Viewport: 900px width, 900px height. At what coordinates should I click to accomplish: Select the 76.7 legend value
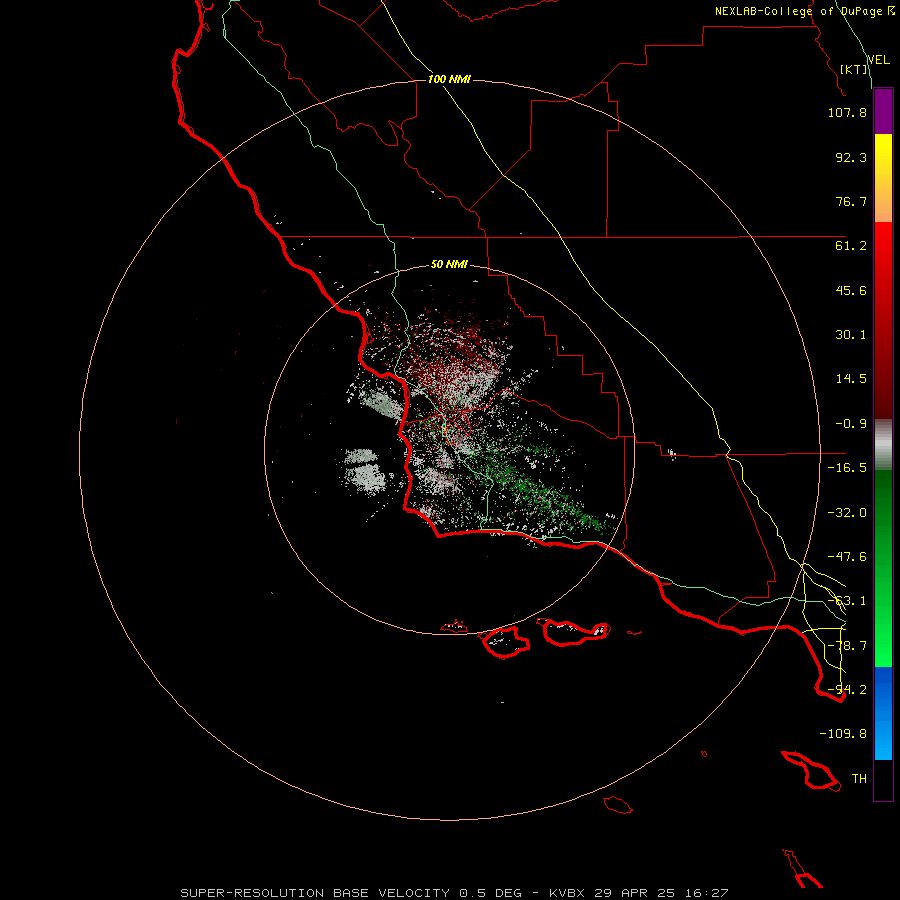click(851, 201)
